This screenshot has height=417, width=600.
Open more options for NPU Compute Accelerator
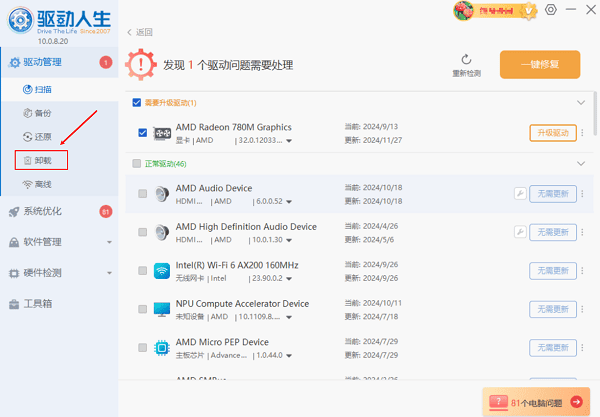[582, 309]
